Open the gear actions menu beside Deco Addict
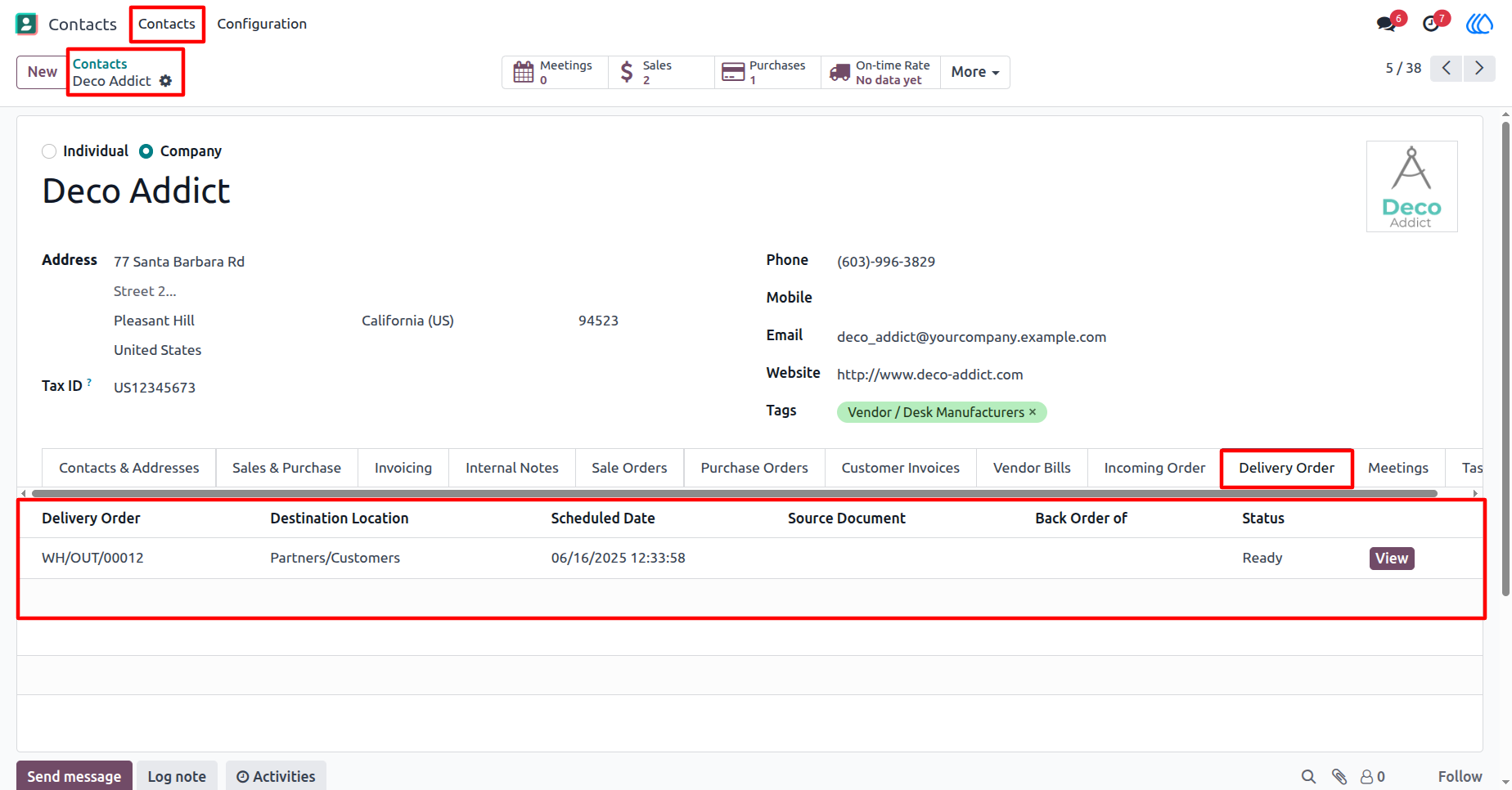1512x790 pixels. coord(166,81)
